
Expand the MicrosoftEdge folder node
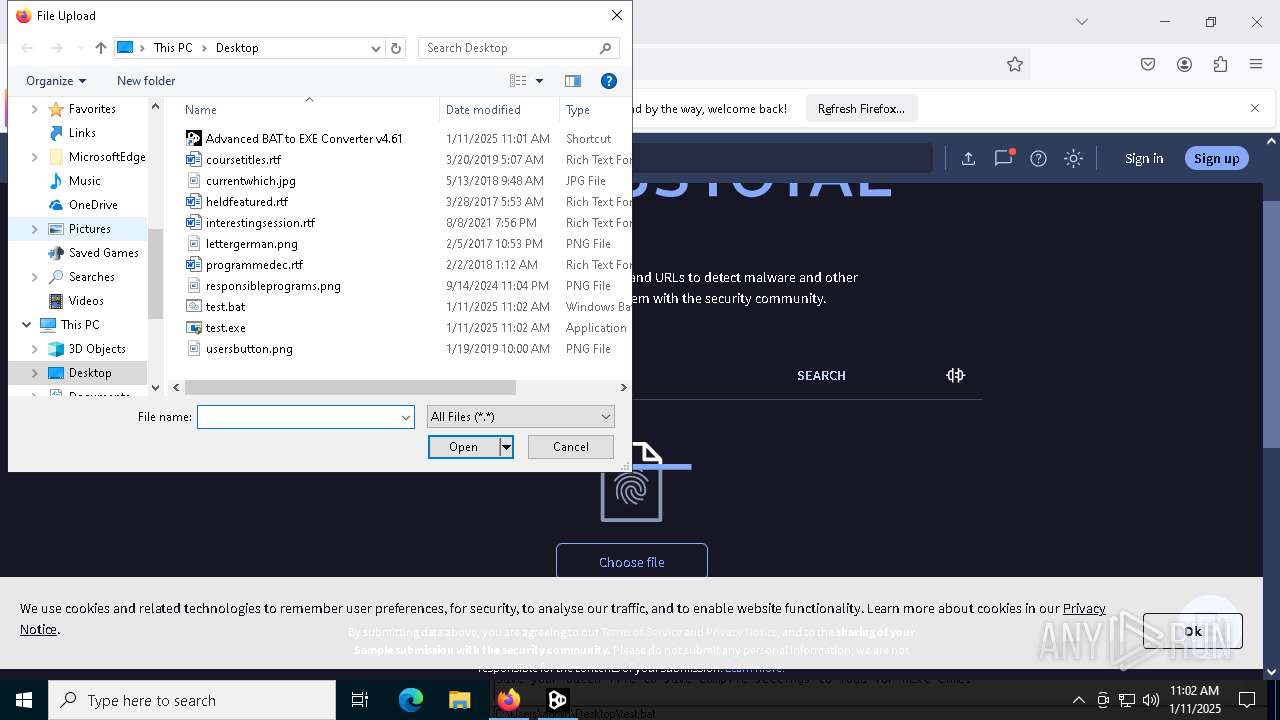click(35, 157)
